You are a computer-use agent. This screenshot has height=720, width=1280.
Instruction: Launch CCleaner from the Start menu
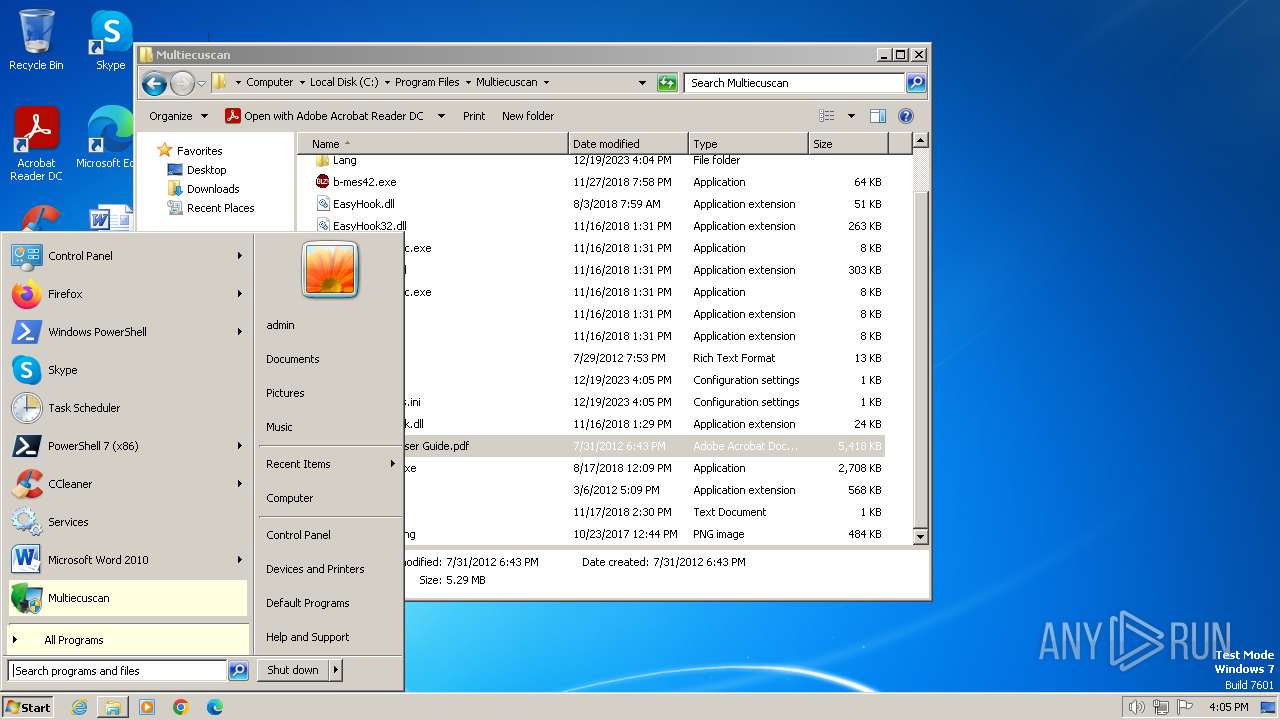(x=128, y=484)
